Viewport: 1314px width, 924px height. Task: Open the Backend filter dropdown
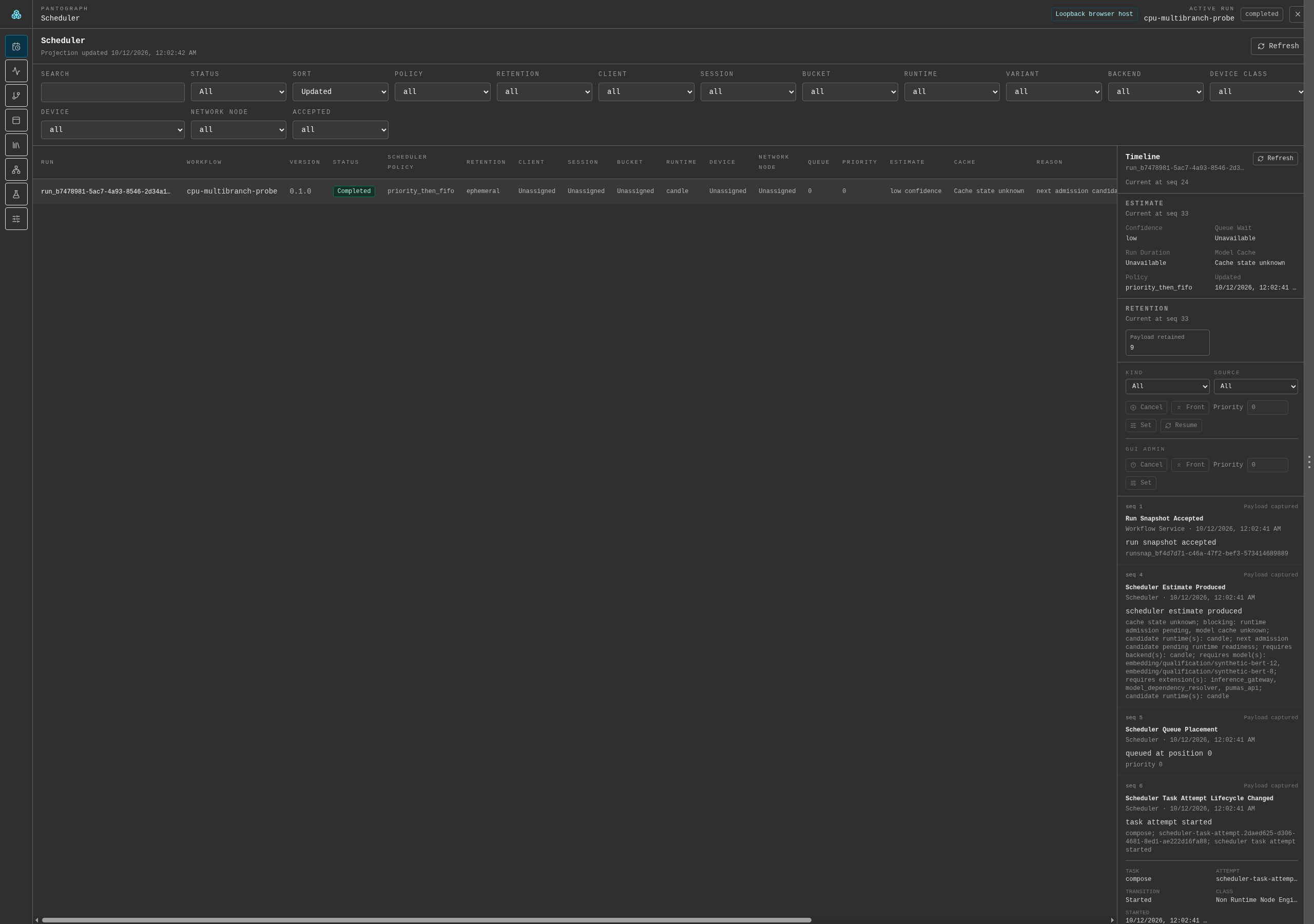tap(1155, 92)
